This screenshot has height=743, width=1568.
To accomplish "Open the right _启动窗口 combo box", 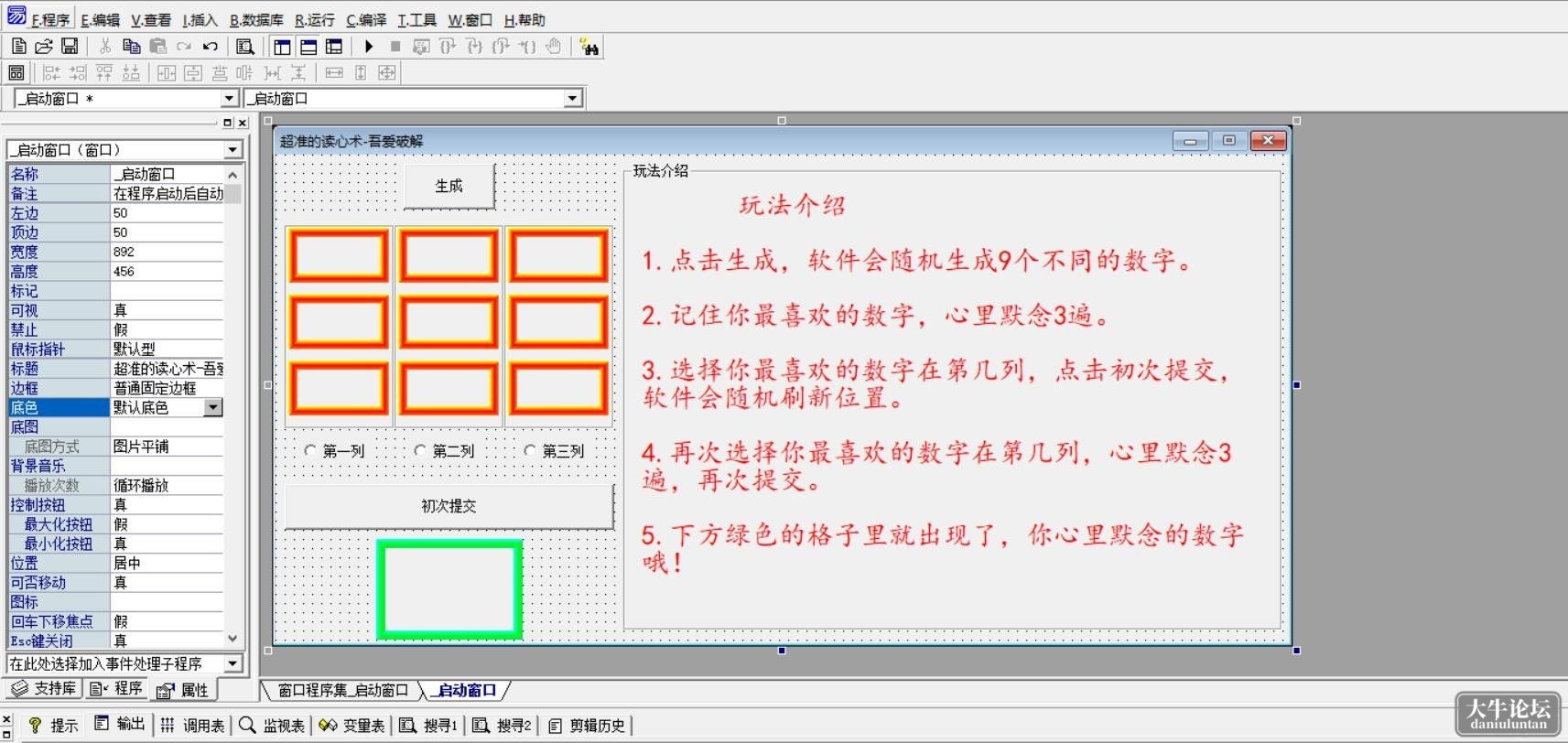I will (414, 98).
